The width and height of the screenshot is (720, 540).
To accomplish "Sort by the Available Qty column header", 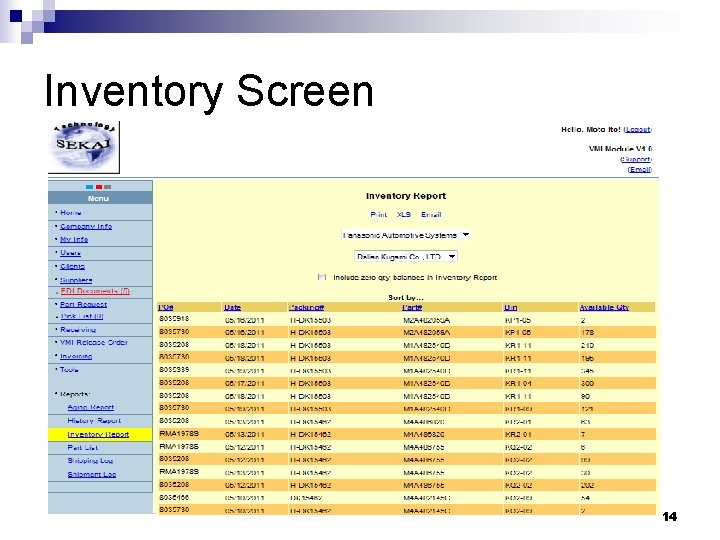I will [x=604, y=308].
